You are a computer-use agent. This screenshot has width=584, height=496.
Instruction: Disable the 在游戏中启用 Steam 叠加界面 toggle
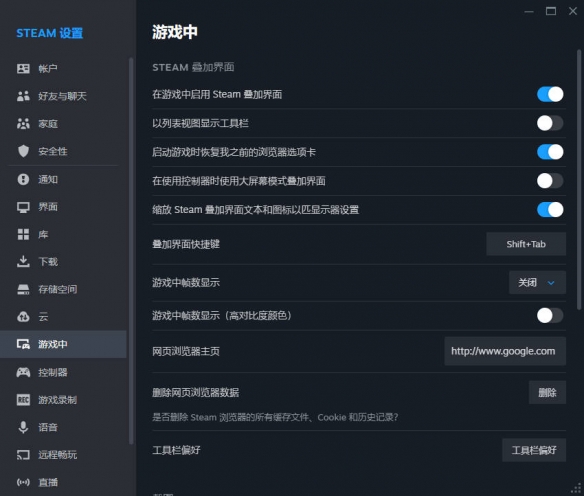click(x=550, y=94)
